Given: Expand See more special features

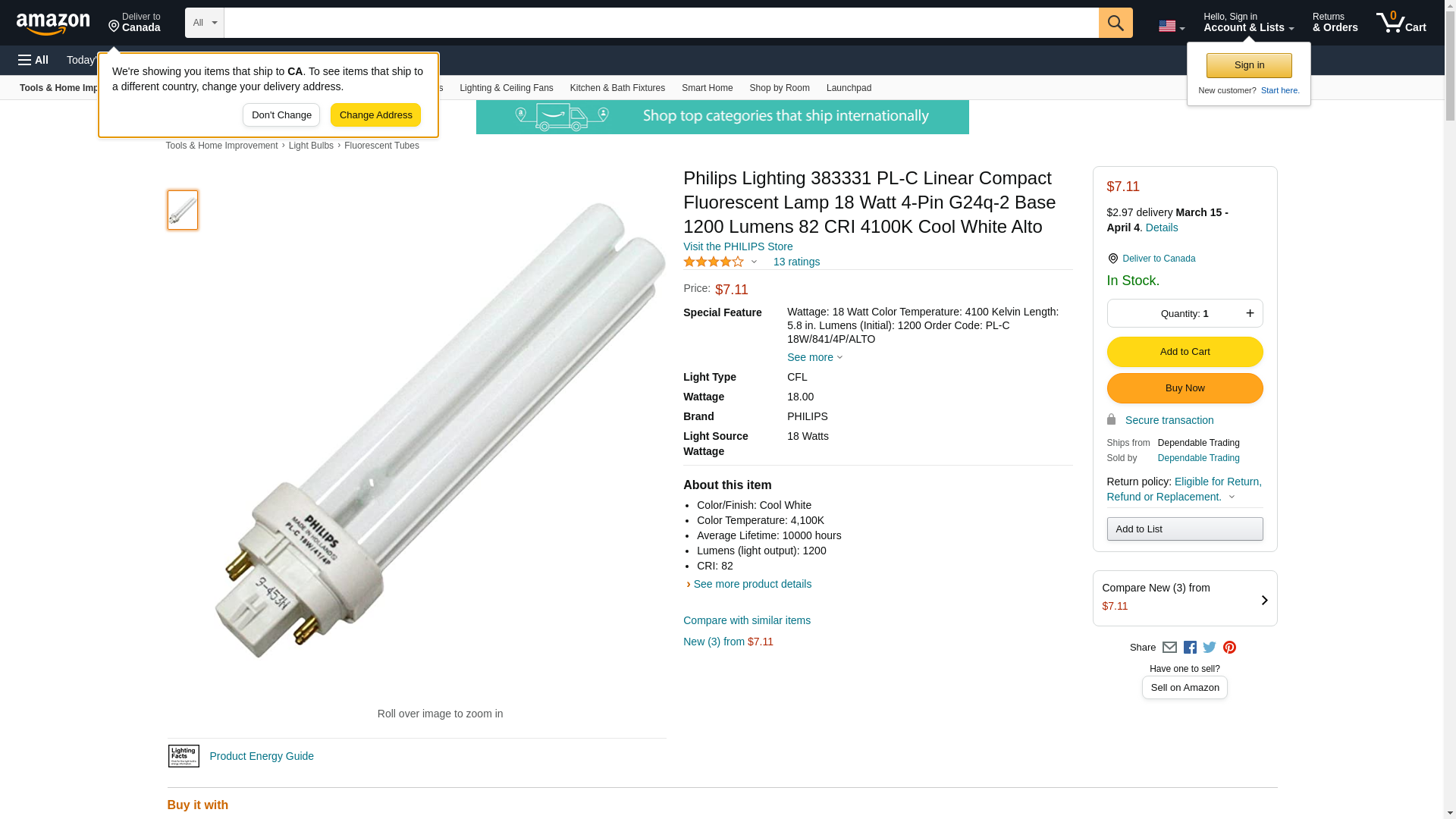Looking at the screenshot, I should point(814,357).
